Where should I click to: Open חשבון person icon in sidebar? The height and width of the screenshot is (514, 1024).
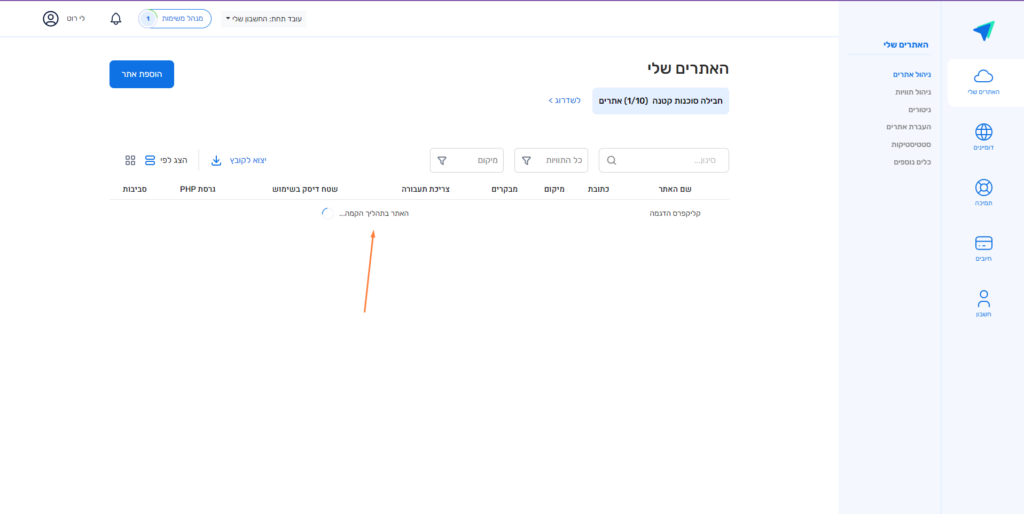point(984,298)
